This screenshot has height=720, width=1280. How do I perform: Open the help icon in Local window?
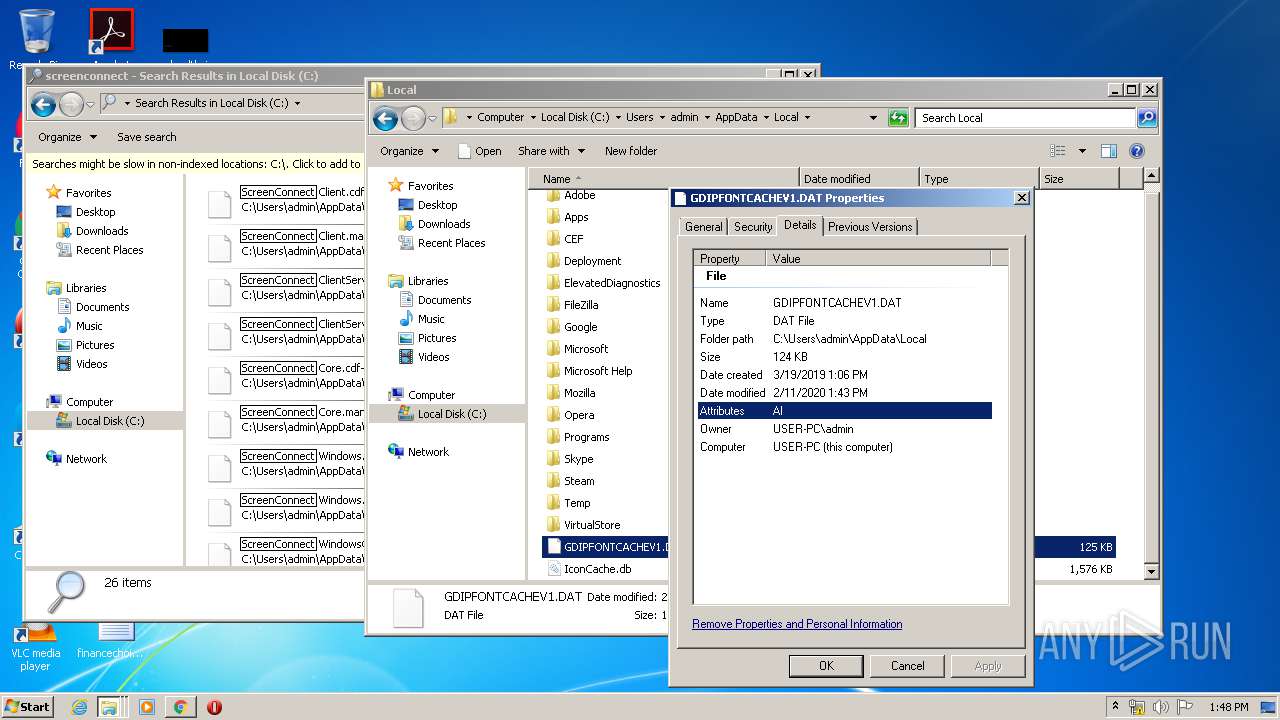click(x=1137, y=151)
